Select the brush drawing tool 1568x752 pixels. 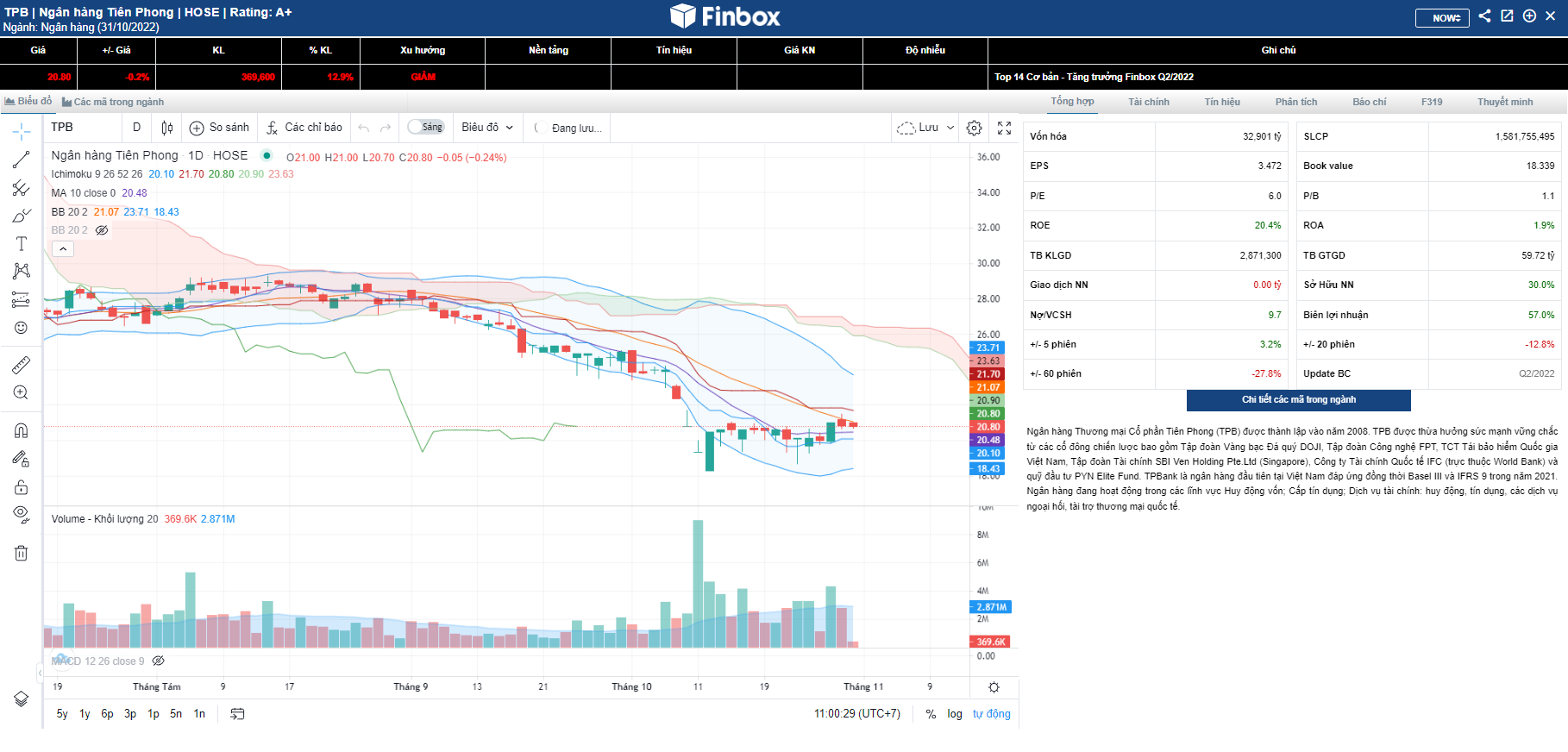(22, 216)
